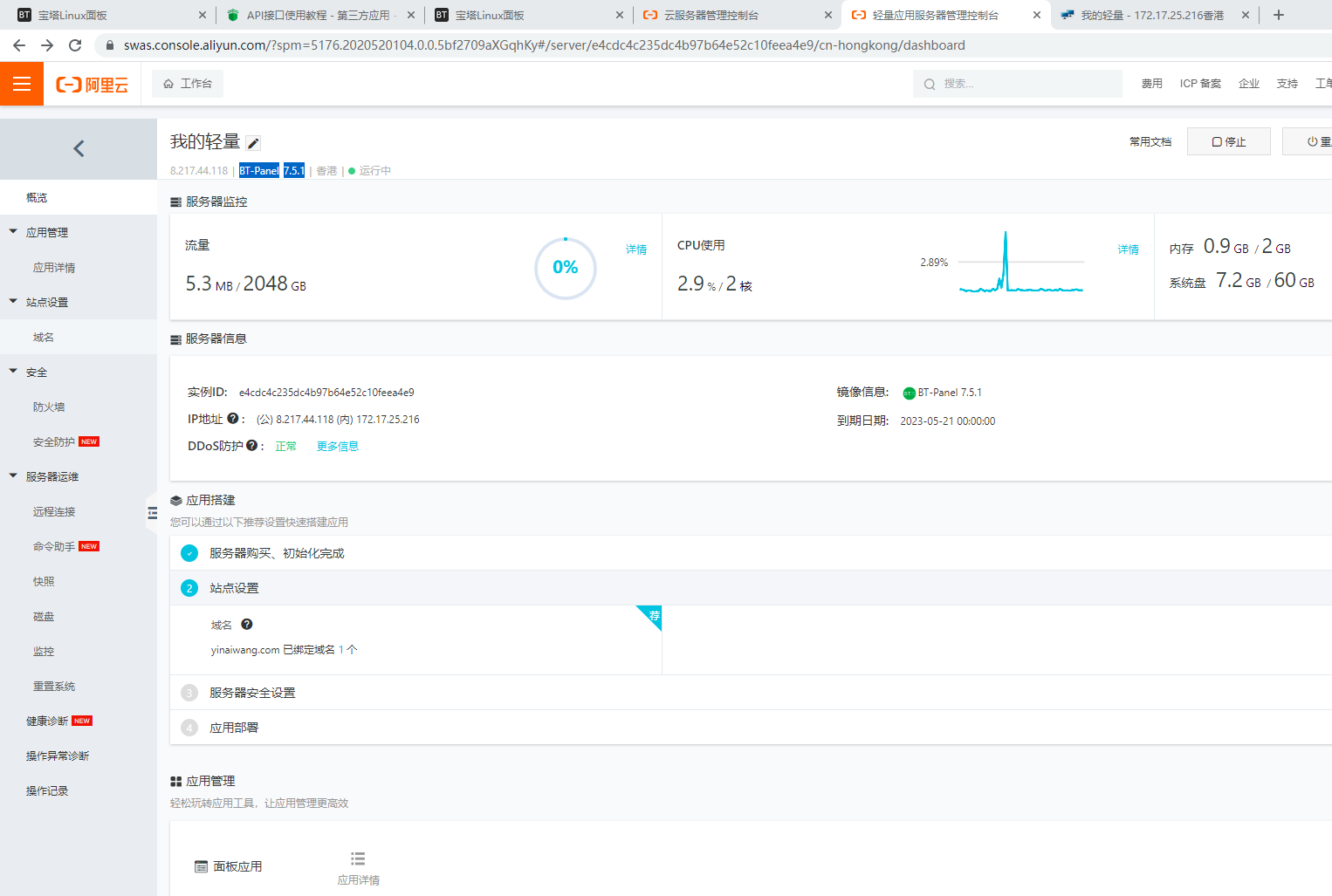
Task: Click the DDoS防护 help question icon
Action: tap(251, 446)
